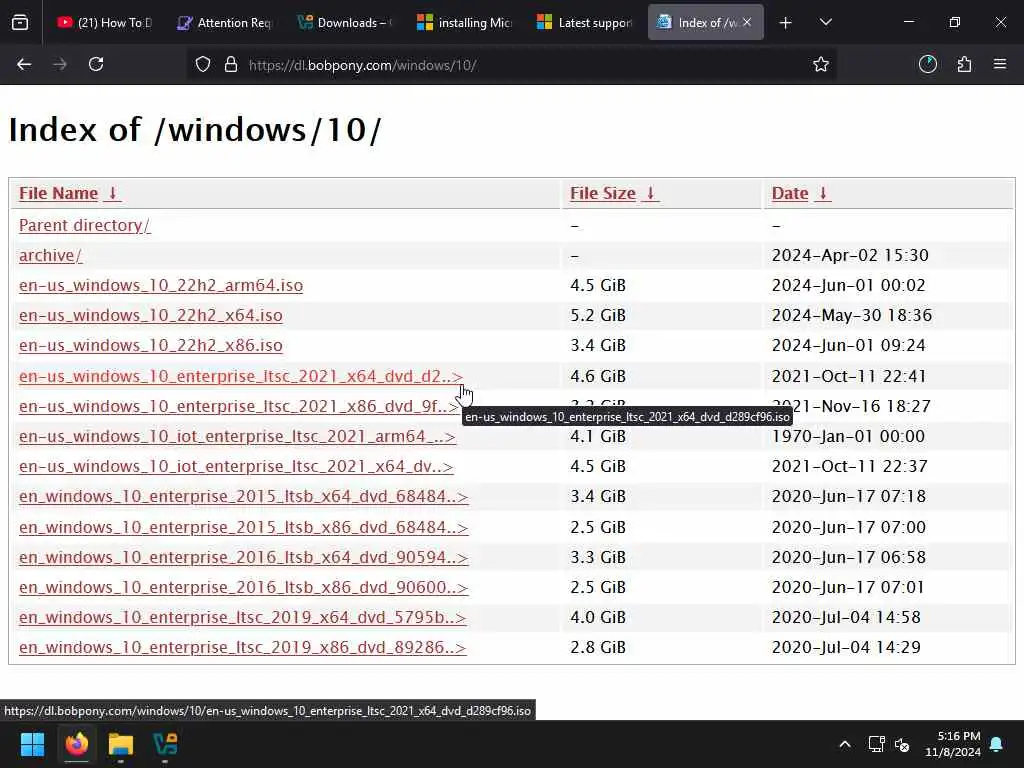Image resolution: width=1024 pixels, height=768 pixels.
Task: Sort descending arrow beside Date
Action: tap(823, 193)
